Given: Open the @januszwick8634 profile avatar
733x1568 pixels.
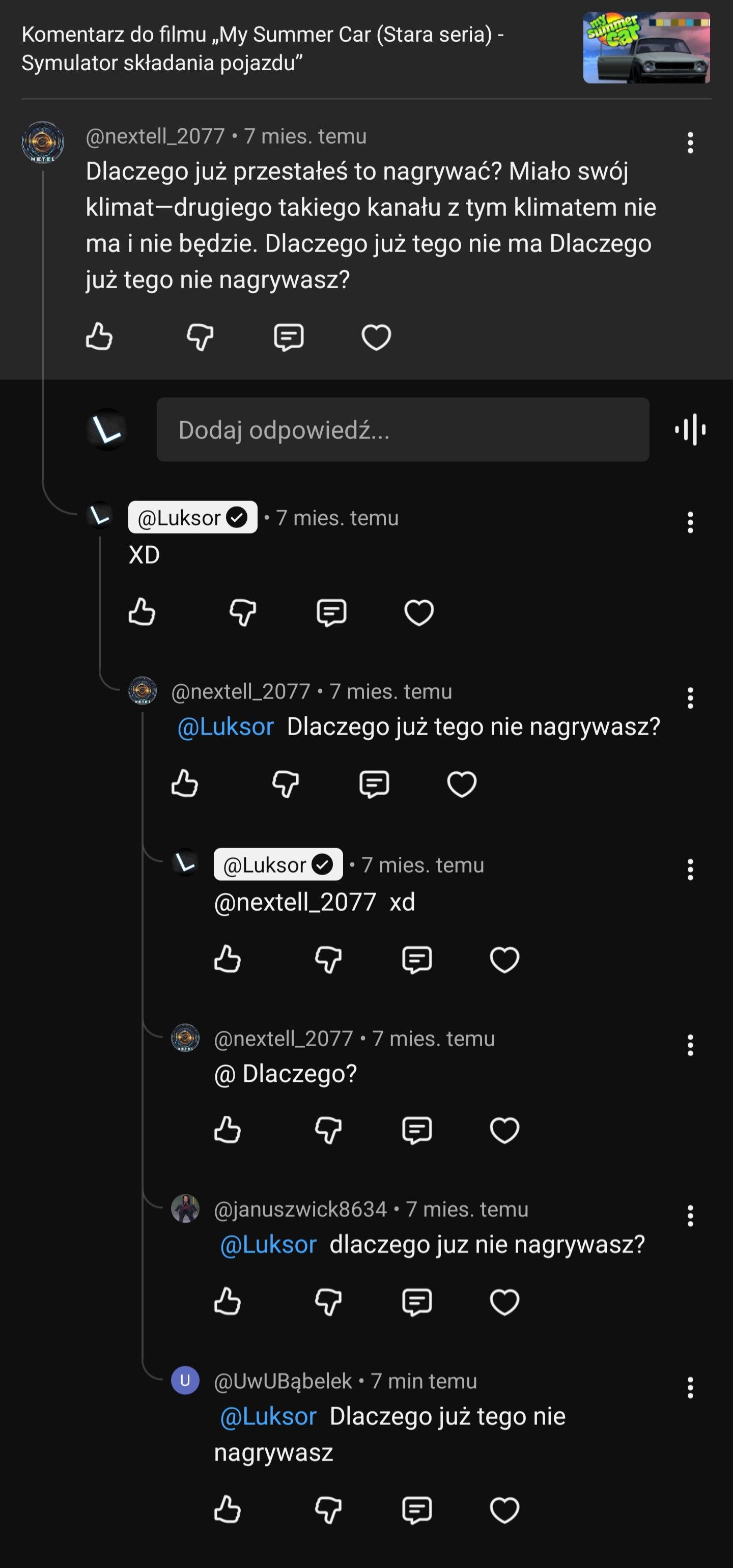Looking at the screenshot, I should [x=185, y=1208].
